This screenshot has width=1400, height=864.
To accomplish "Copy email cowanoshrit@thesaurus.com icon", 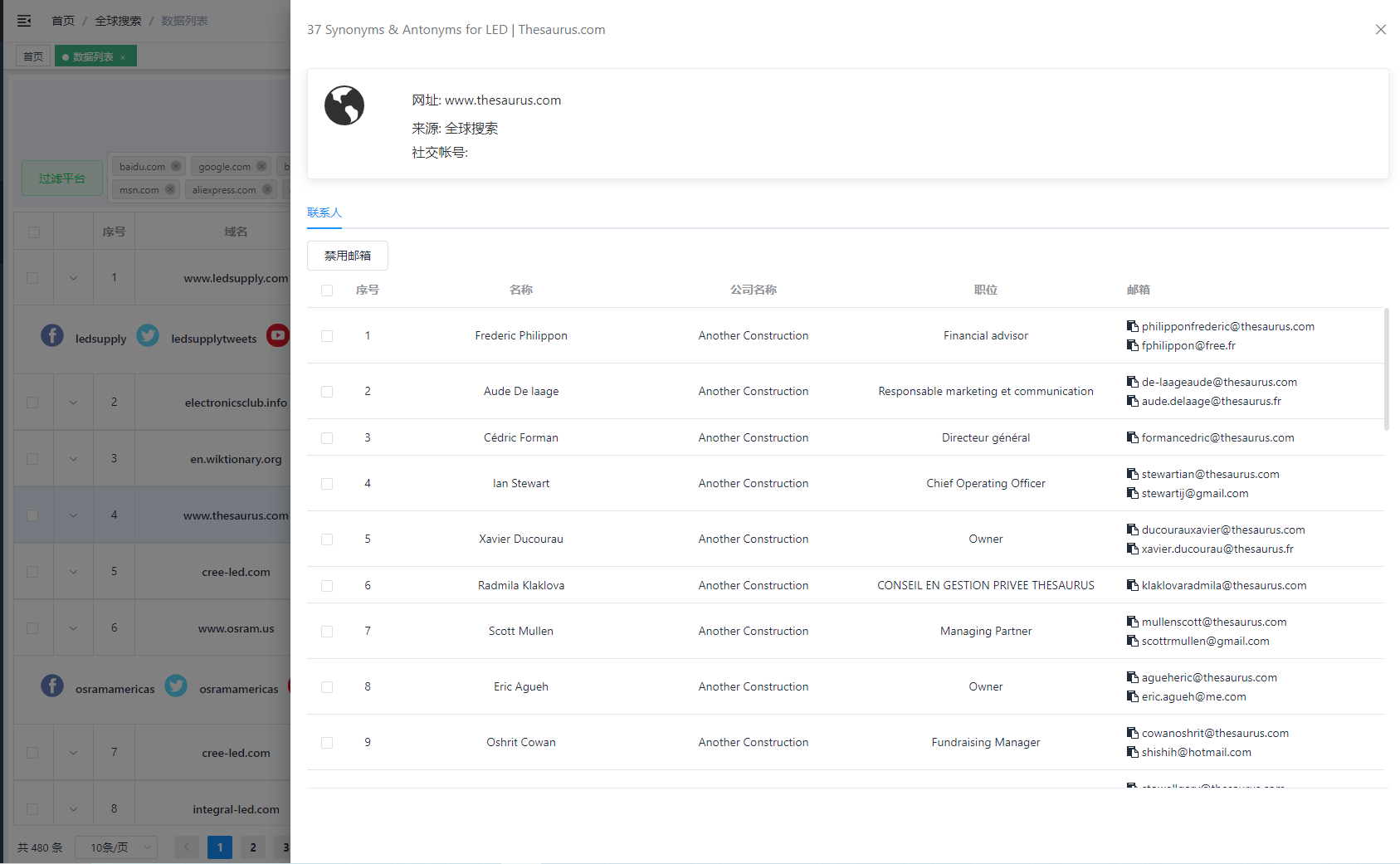I will (x=1133, y=733).
